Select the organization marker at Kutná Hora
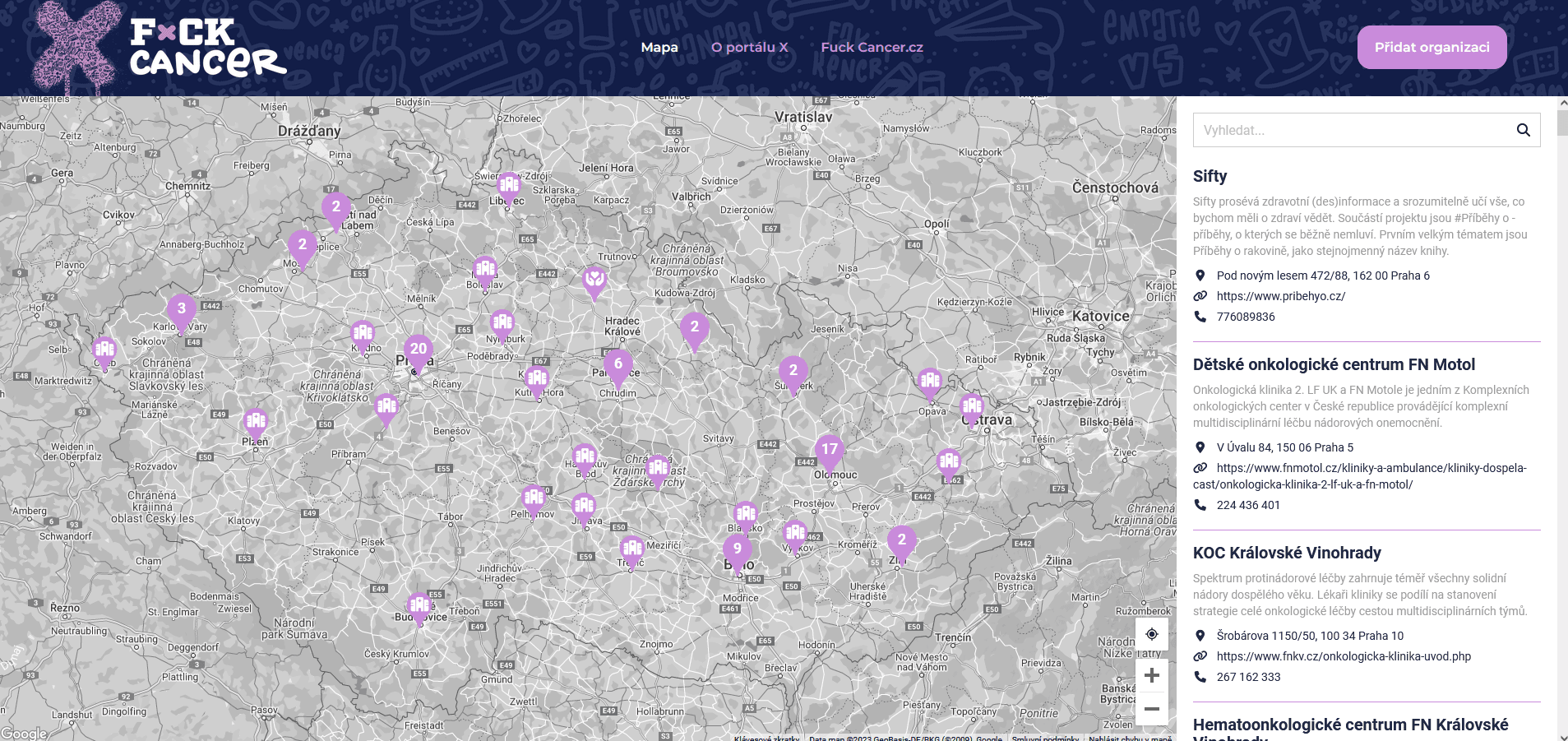The image size is (1568, 741). [537, 382]
